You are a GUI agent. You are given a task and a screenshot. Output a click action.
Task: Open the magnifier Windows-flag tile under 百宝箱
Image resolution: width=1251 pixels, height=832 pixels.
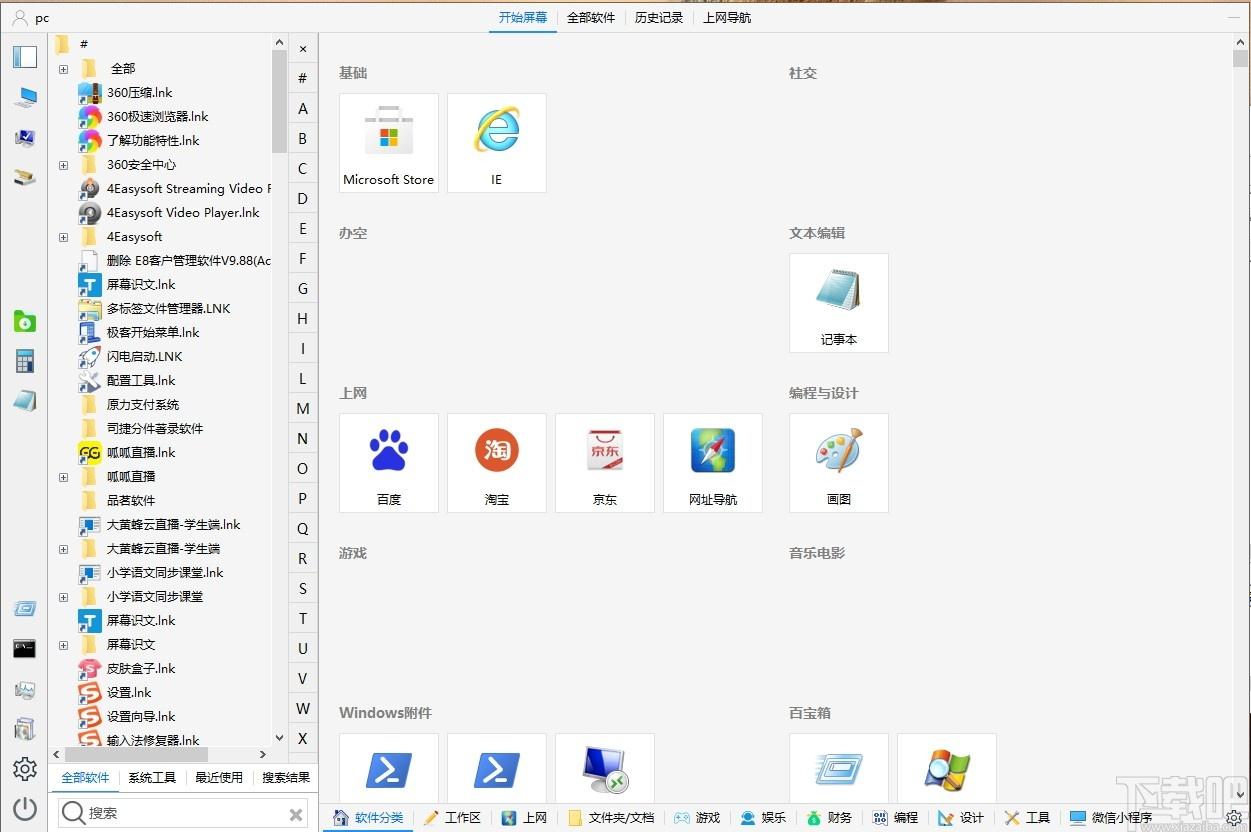tap(947, 768)
